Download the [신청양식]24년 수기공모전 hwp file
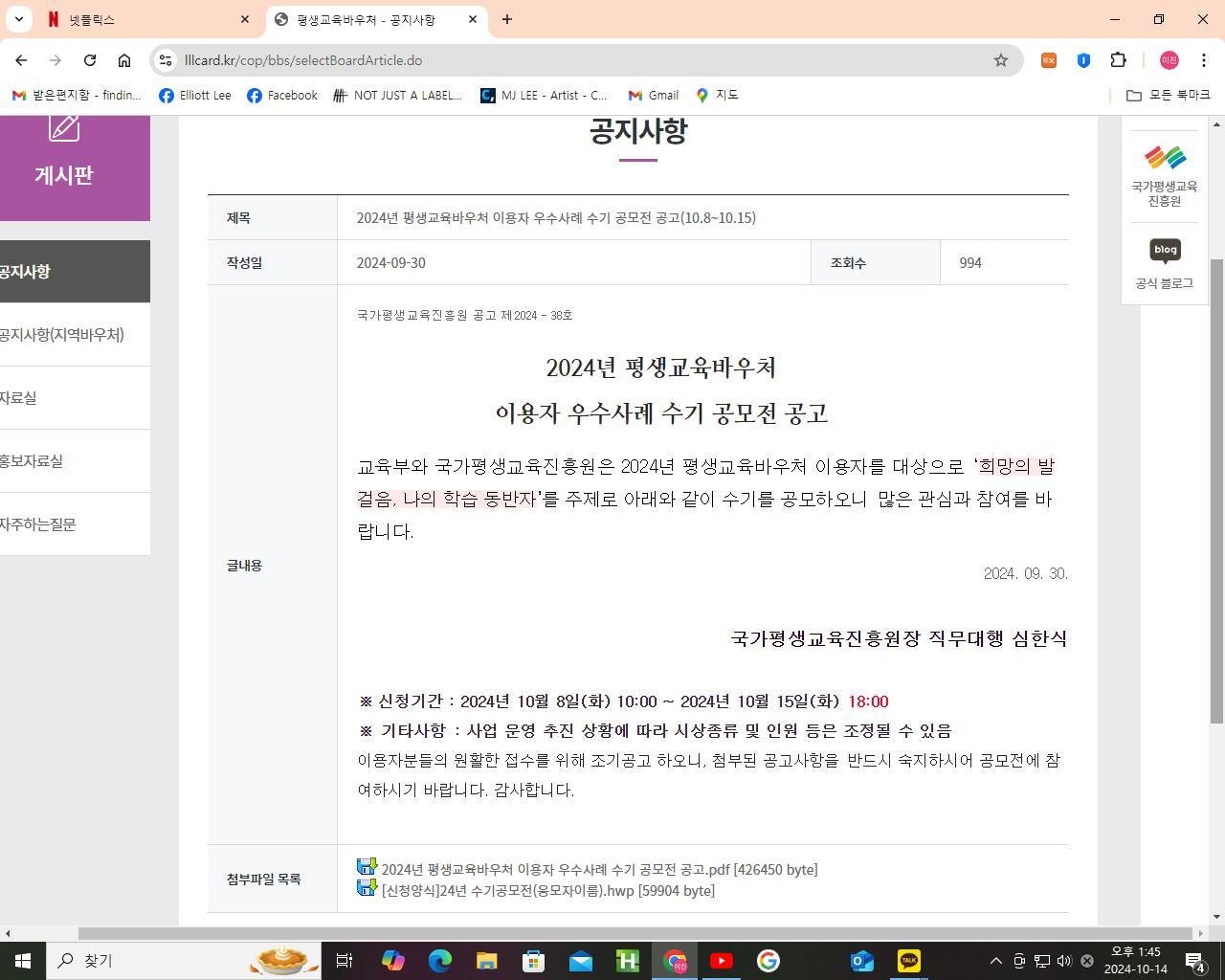This screenshot has width=1225, height=980. click(548, 890)
